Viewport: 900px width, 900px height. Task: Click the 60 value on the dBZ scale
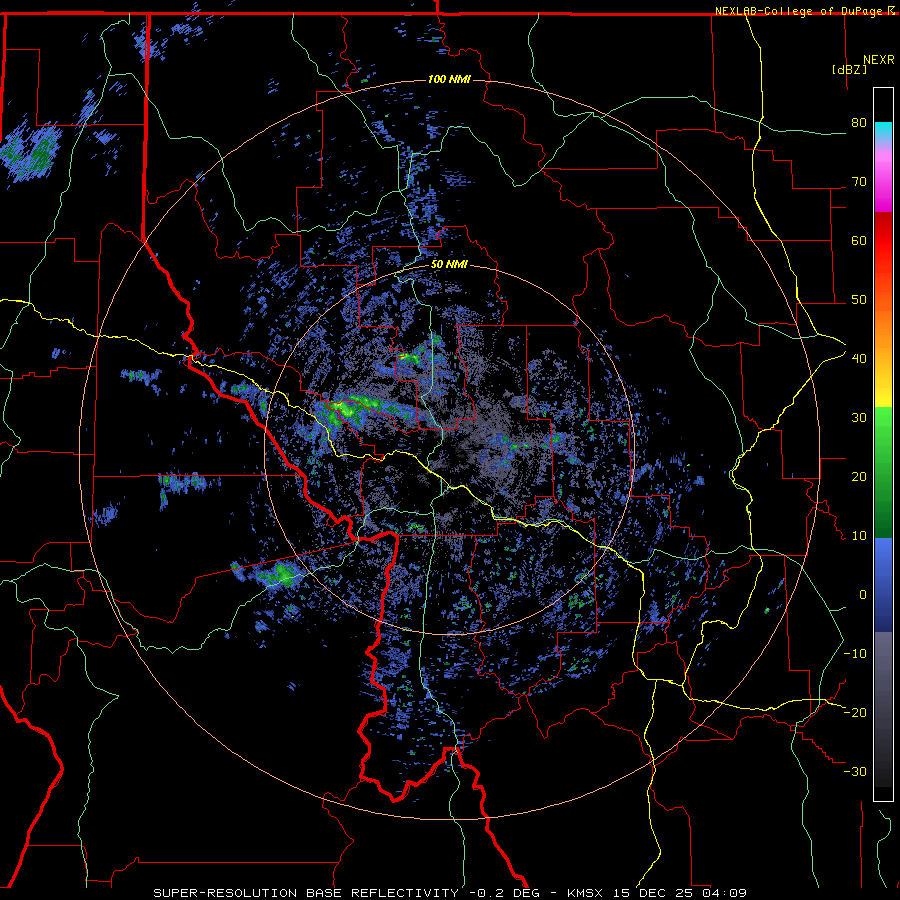pyautogui.click(x=859, y=240)
